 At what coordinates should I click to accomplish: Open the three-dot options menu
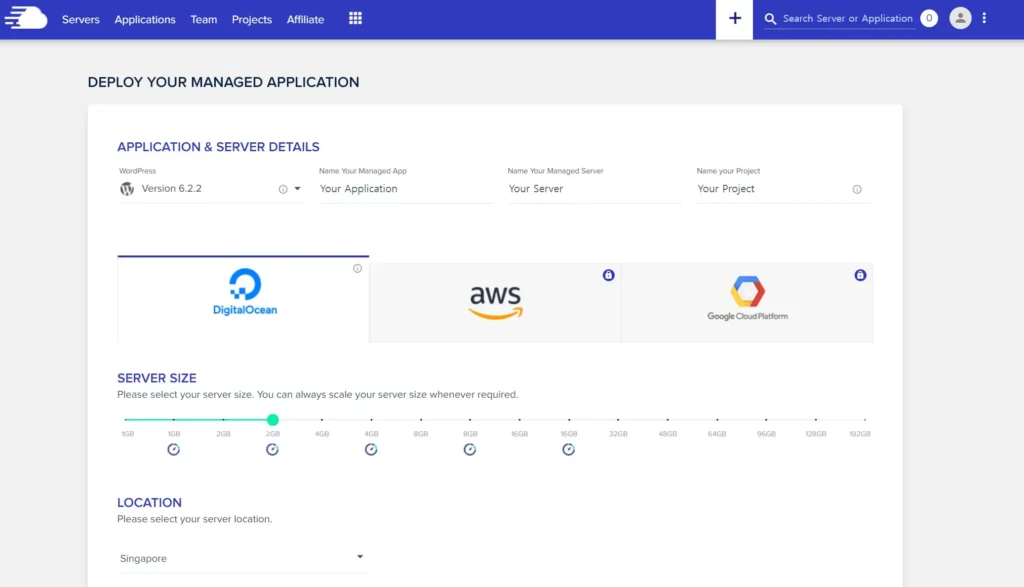click(984, 18)
